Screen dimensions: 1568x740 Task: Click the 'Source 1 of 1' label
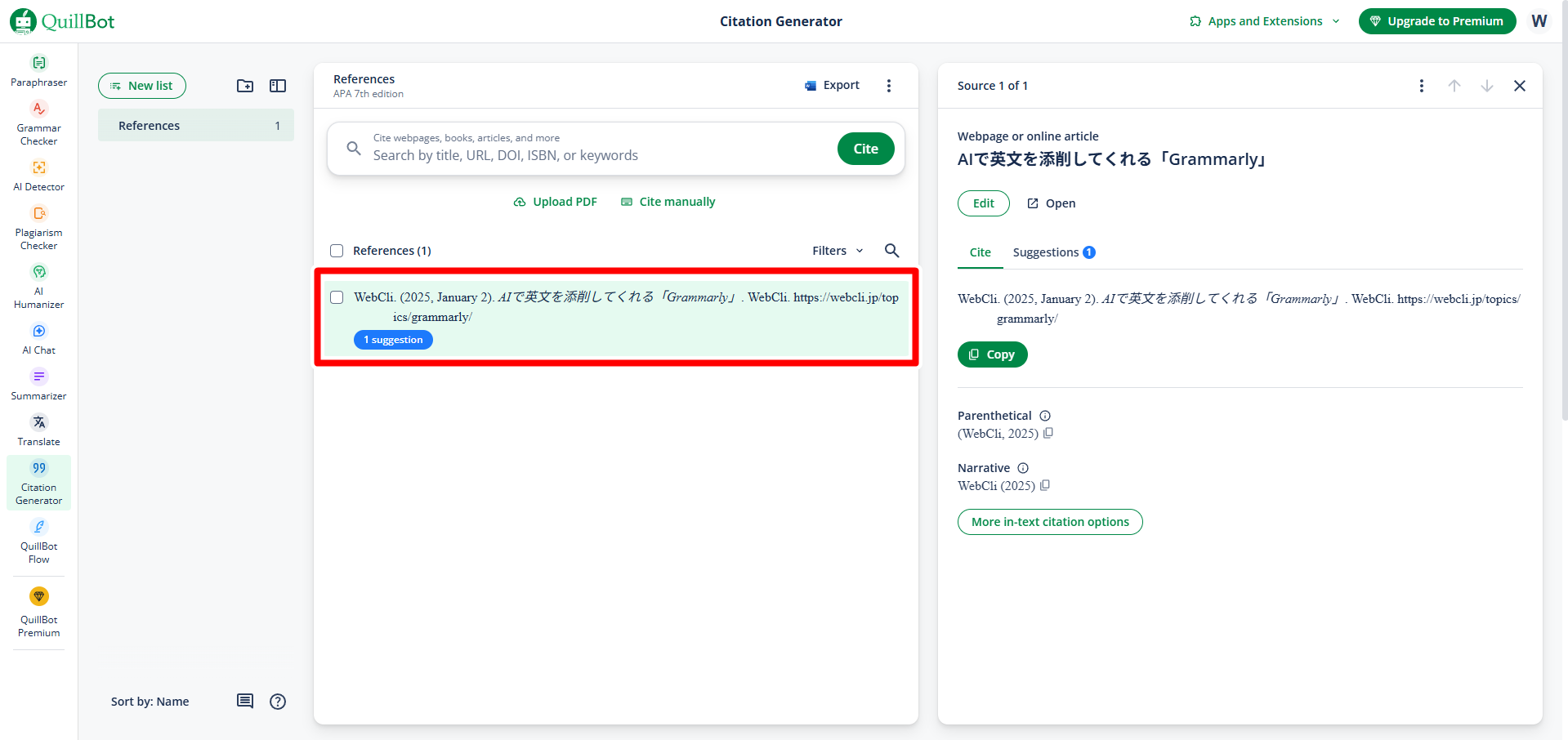point(993,86)
